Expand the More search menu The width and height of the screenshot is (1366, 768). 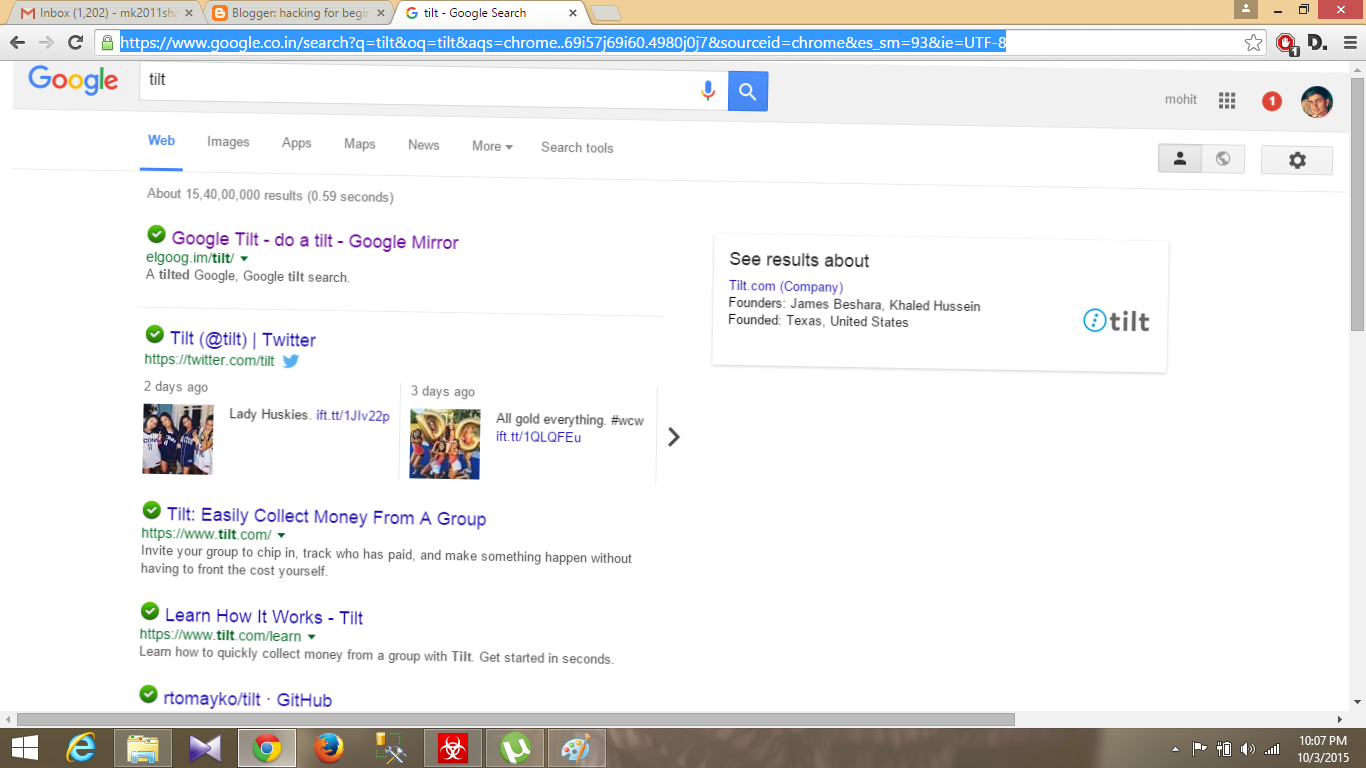pos(492,146)
